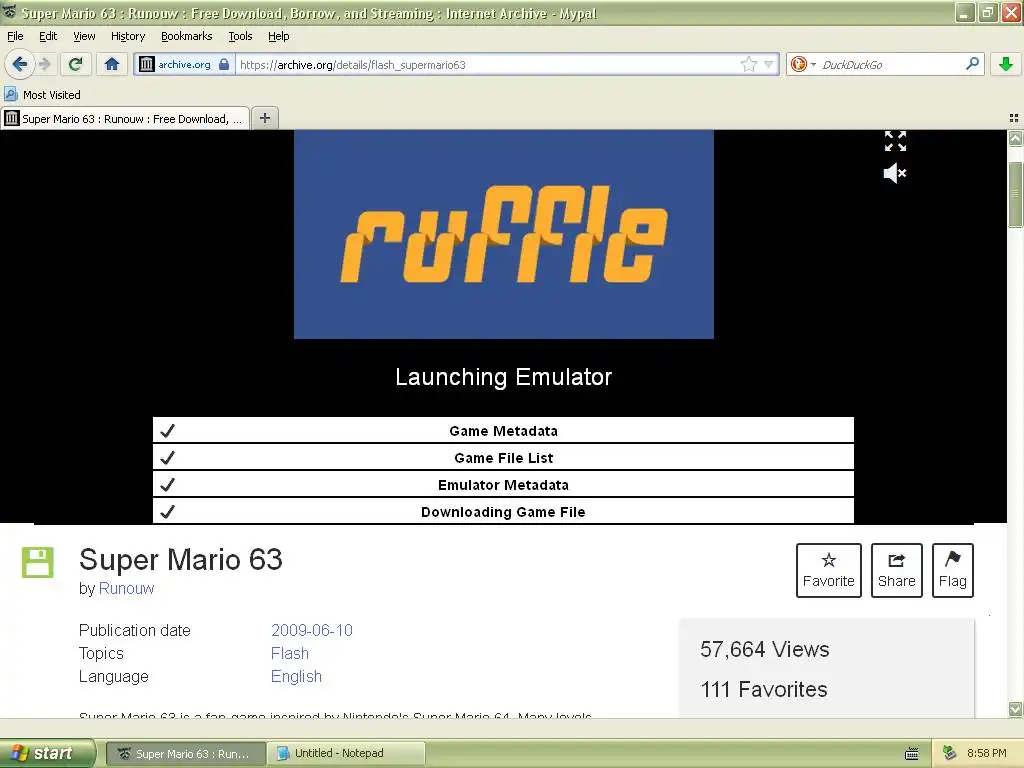Click the Game Metadata row
Image resolution: width=1024 pixels, height=768 pixels.
coord(503,430)
